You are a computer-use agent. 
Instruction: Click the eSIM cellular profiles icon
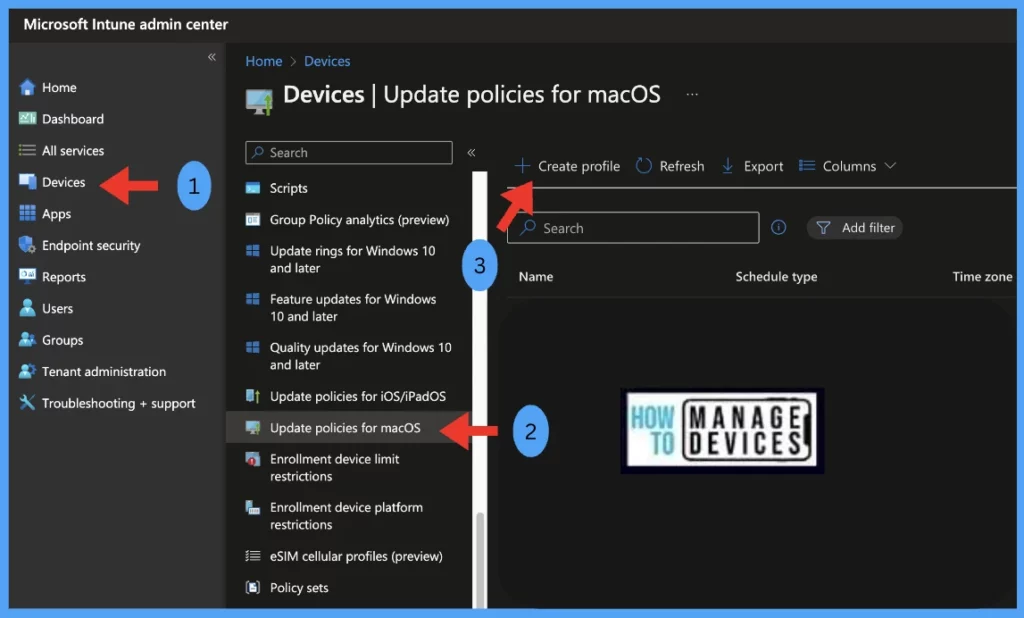point(253,556)
